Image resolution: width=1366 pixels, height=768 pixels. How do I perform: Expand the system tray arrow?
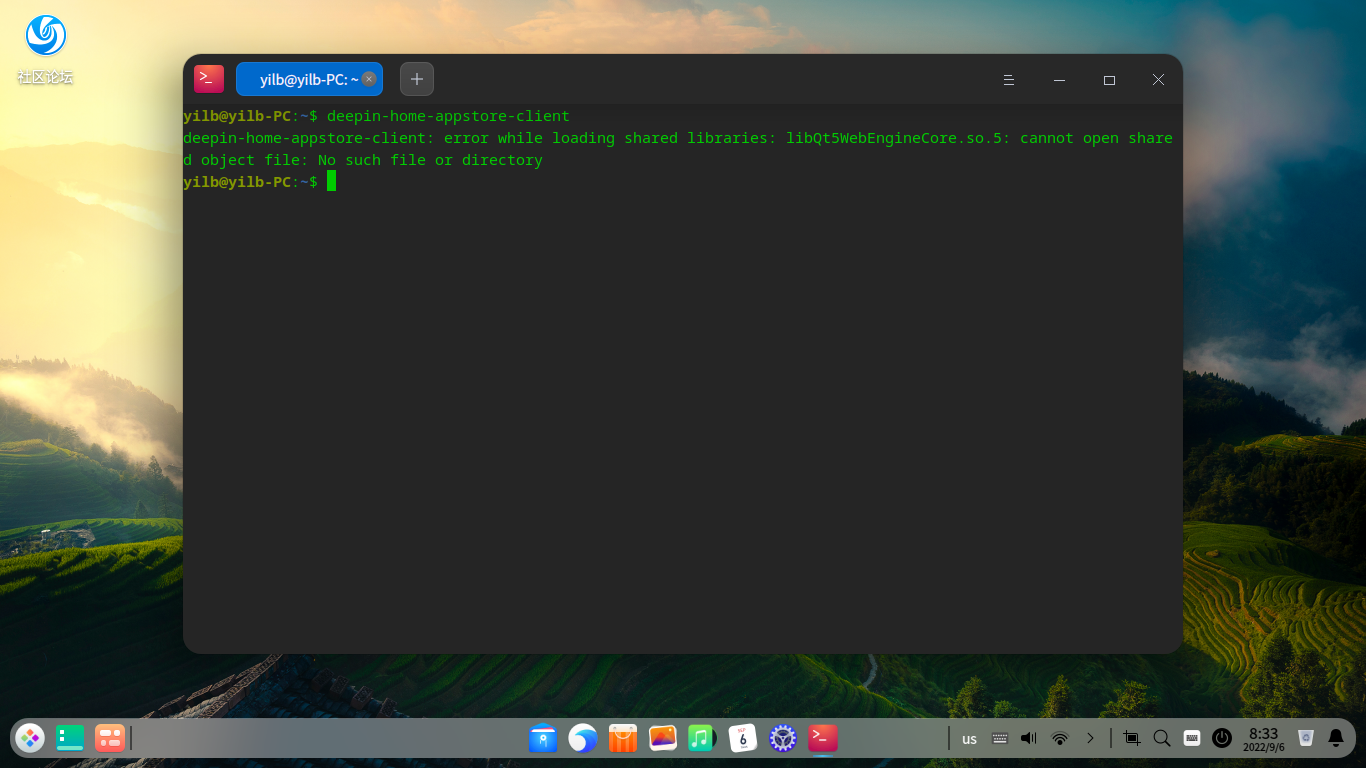point(1090,738)
